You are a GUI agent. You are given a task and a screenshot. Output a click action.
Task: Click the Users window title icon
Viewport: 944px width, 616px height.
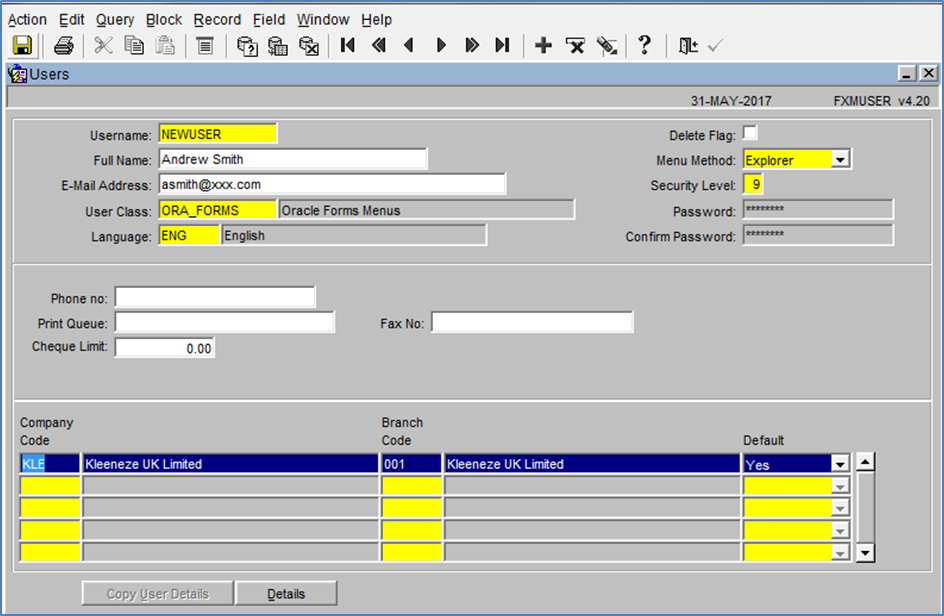point(17,74)
